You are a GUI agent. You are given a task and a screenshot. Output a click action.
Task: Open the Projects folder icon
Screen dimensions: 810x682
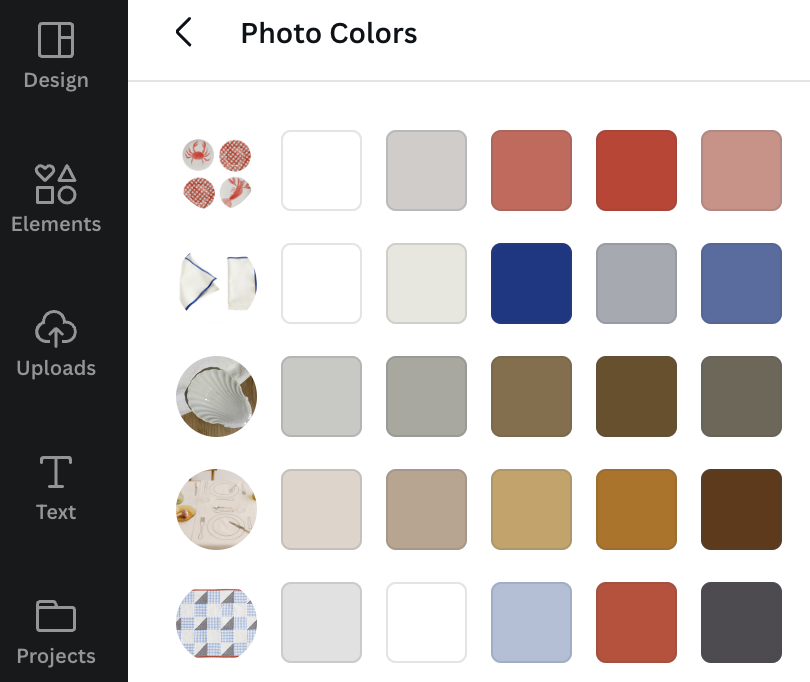pyautogui.click(x=56, y=616)
